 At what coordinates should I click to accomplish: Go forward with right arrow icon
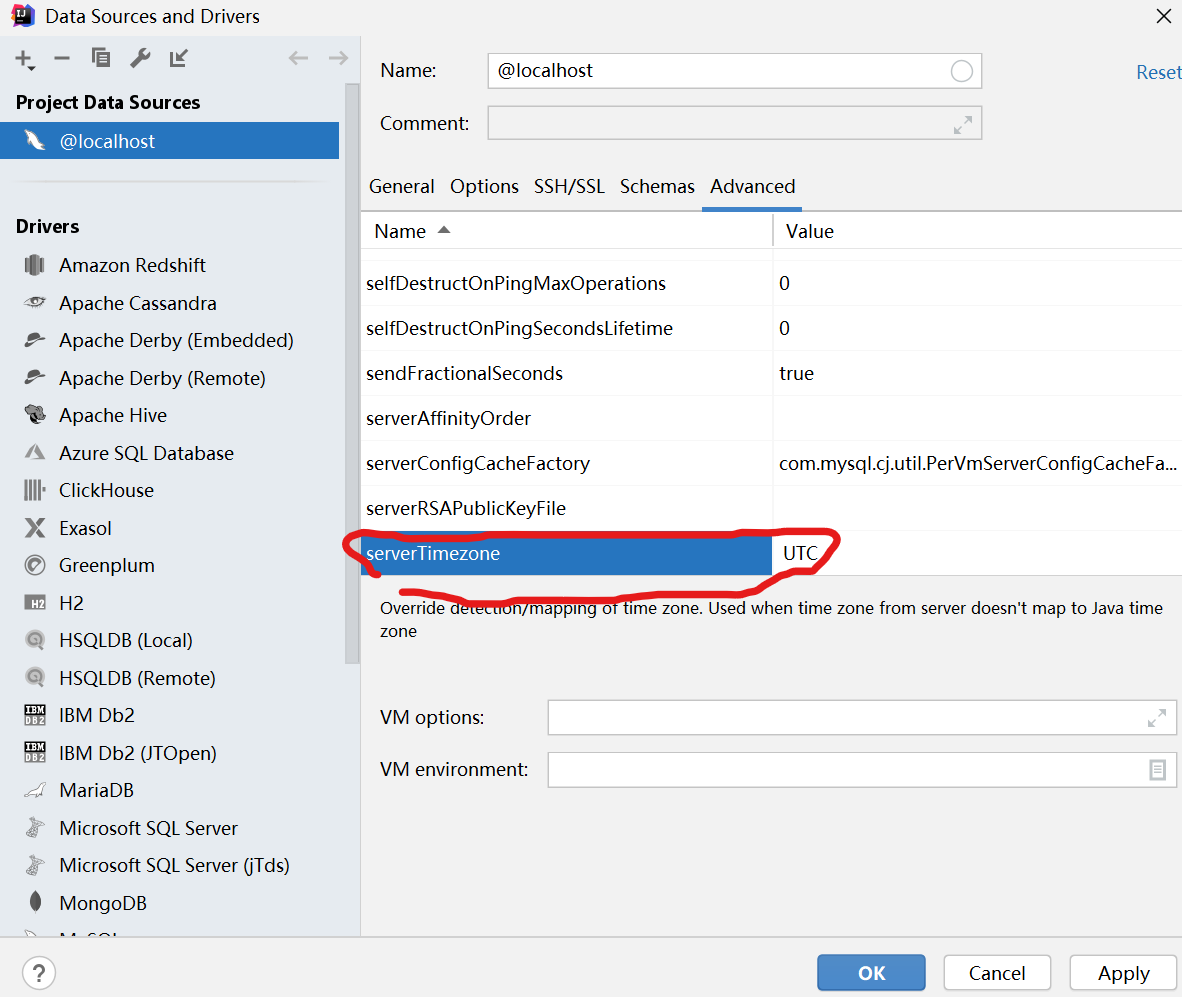338,58
